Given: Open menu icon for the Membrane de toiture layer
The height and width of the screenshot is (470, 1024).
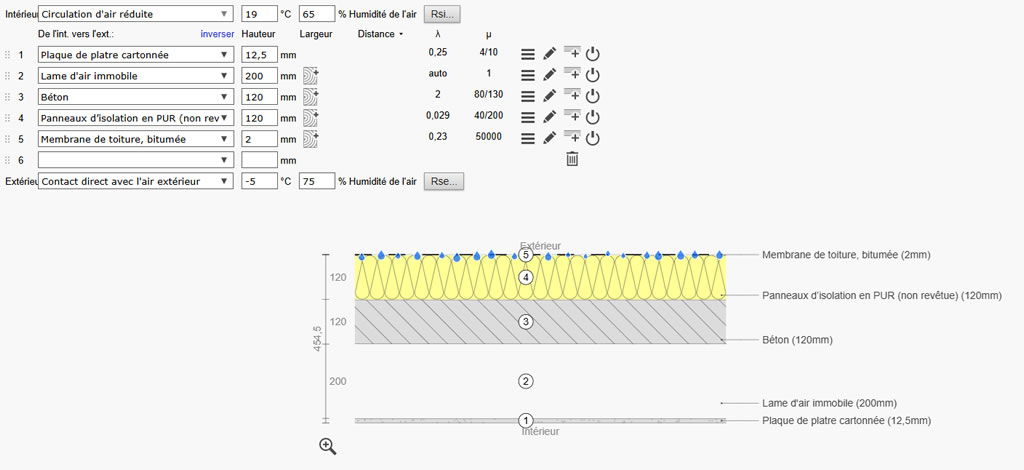Looking at the screenshot, I should pos(528,138).
